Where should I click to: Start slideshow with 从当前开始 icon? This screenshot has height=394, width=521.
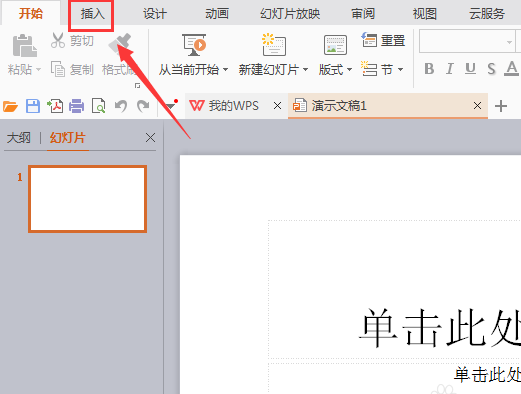click(x=194, y=45)
